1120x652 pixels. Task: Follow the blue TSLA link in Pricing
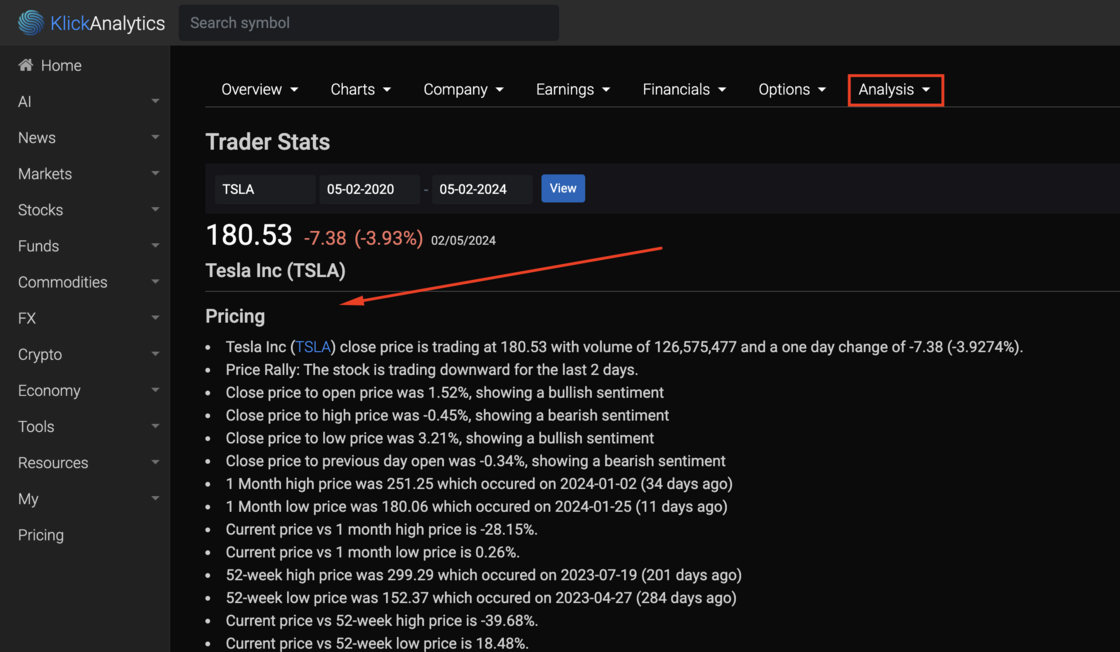click(313, 347)
